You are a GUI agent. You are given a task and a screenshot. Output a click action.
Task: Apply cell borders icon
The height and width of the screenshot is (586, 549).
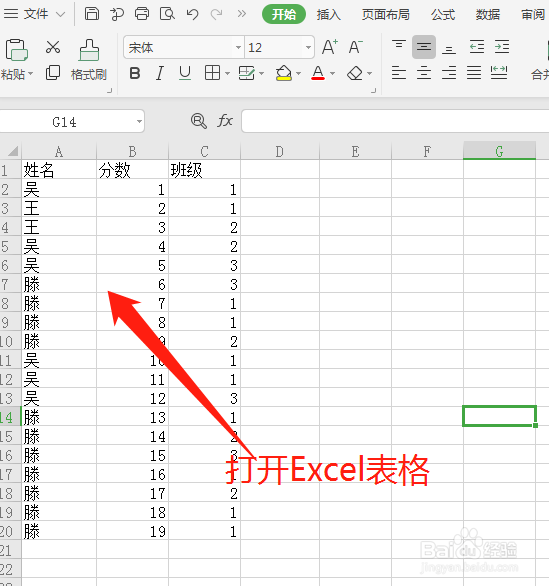click(212, 73)
